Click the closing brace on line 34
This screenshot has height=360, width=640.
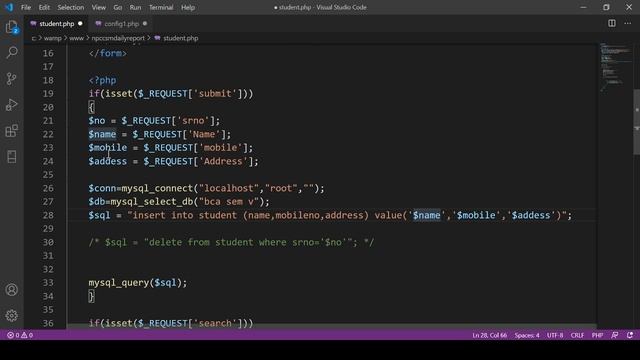coord(91,296)
